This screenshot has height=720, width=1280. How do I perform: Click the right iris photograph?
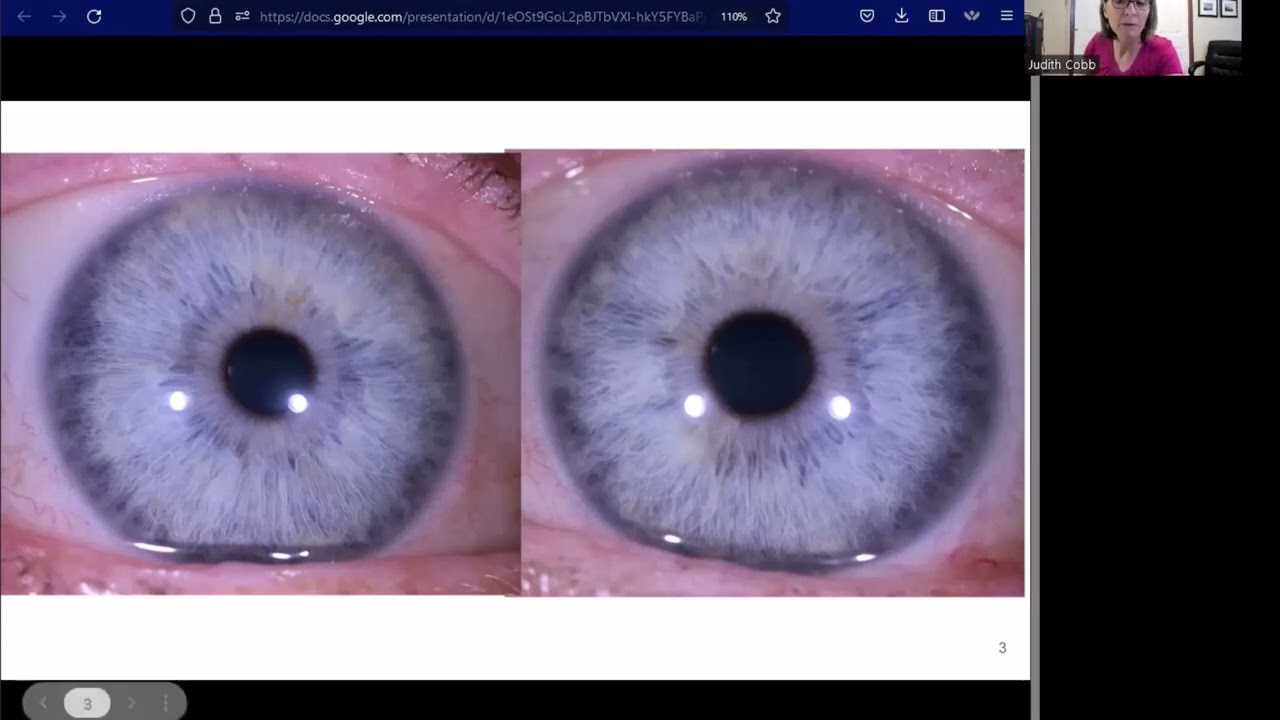[x=773, y=373]
